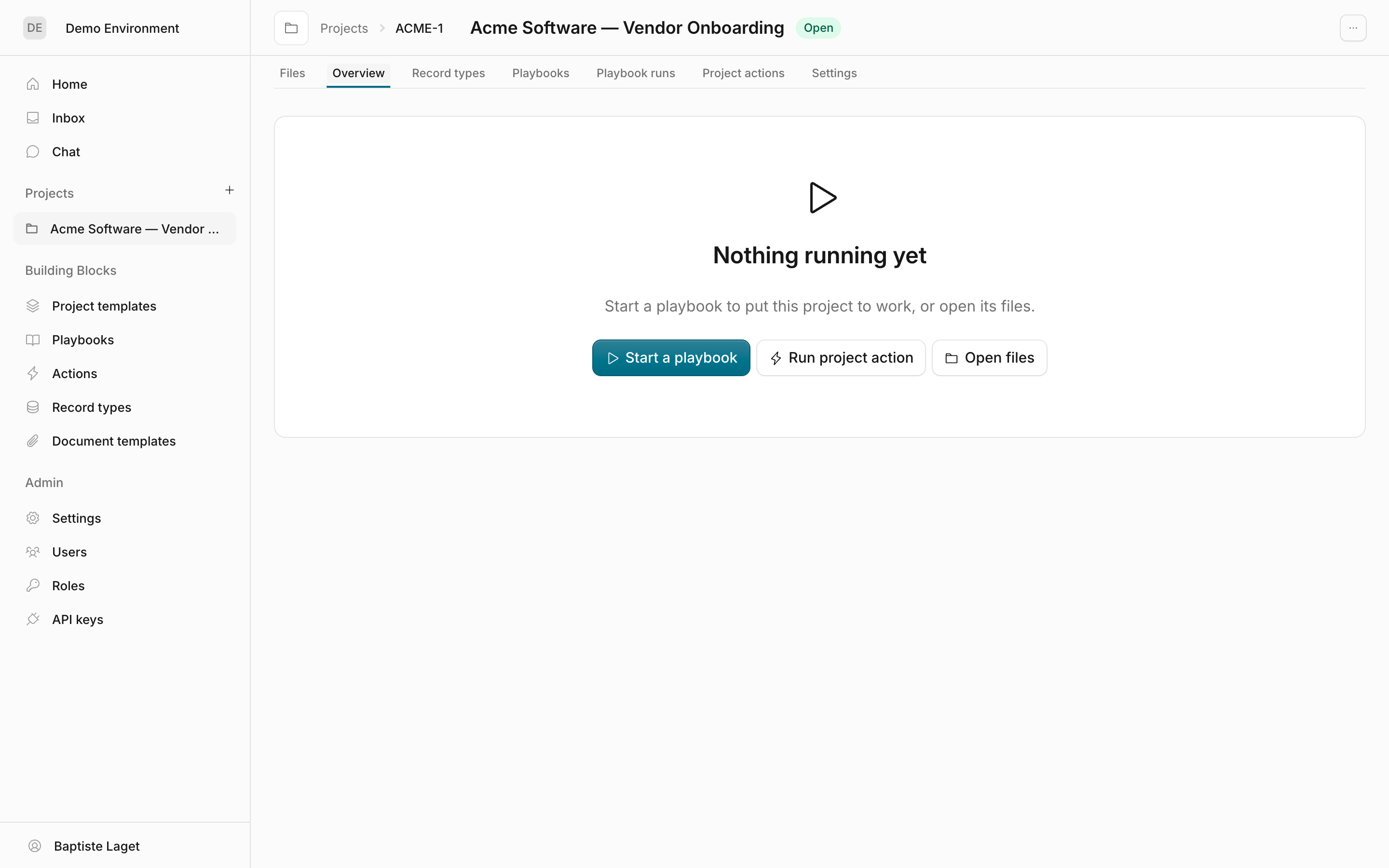Image resolution: width=1389 pixels, height=868 pixels.
Task: Click the folder icon button in header
Action: [291, 27]
